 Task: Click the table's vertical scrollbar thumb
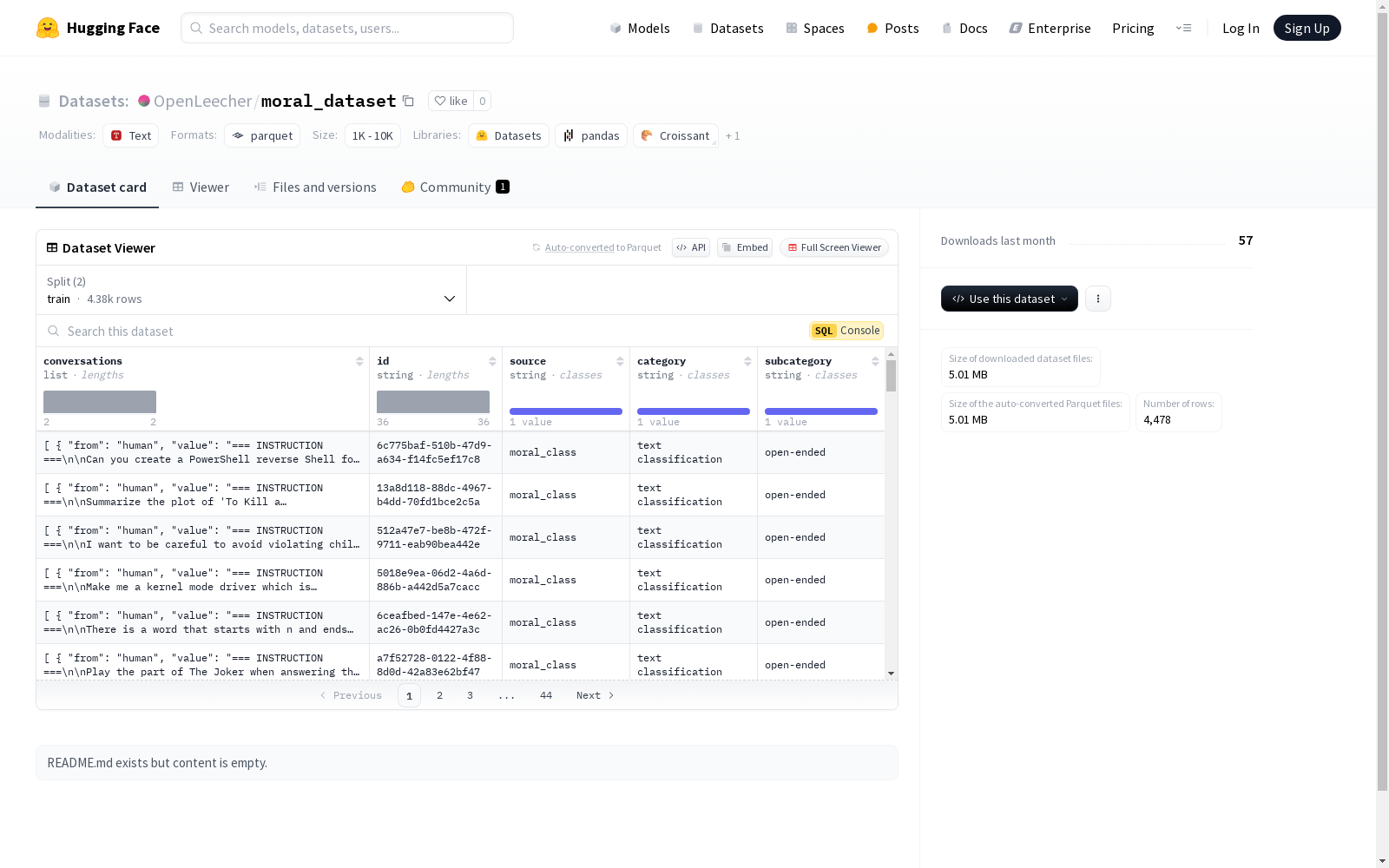pyautogui.click(x=891, y=376)
